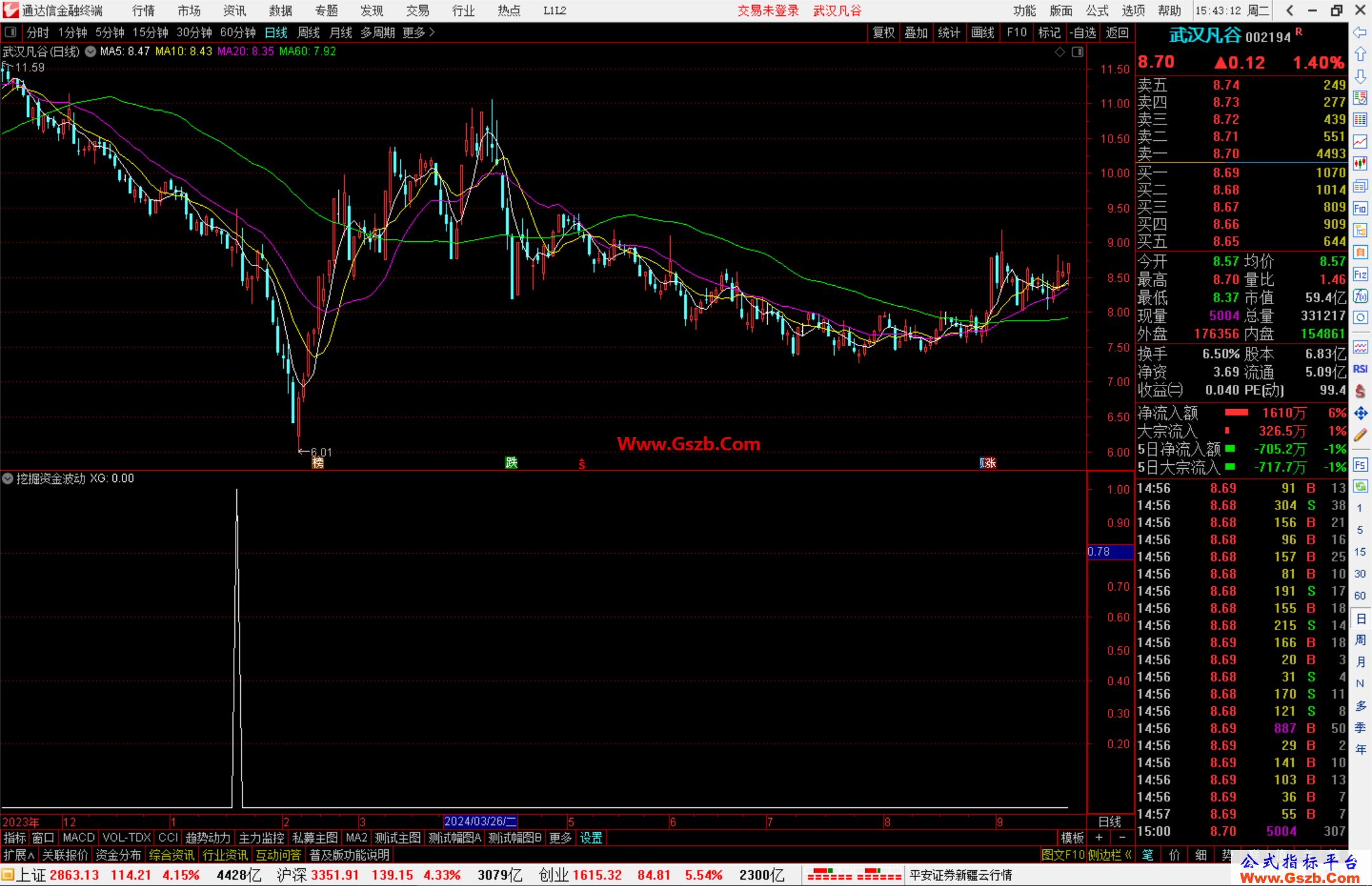
Task: Open the 更多 indicator list at bottom
Action: coord(560,838)
